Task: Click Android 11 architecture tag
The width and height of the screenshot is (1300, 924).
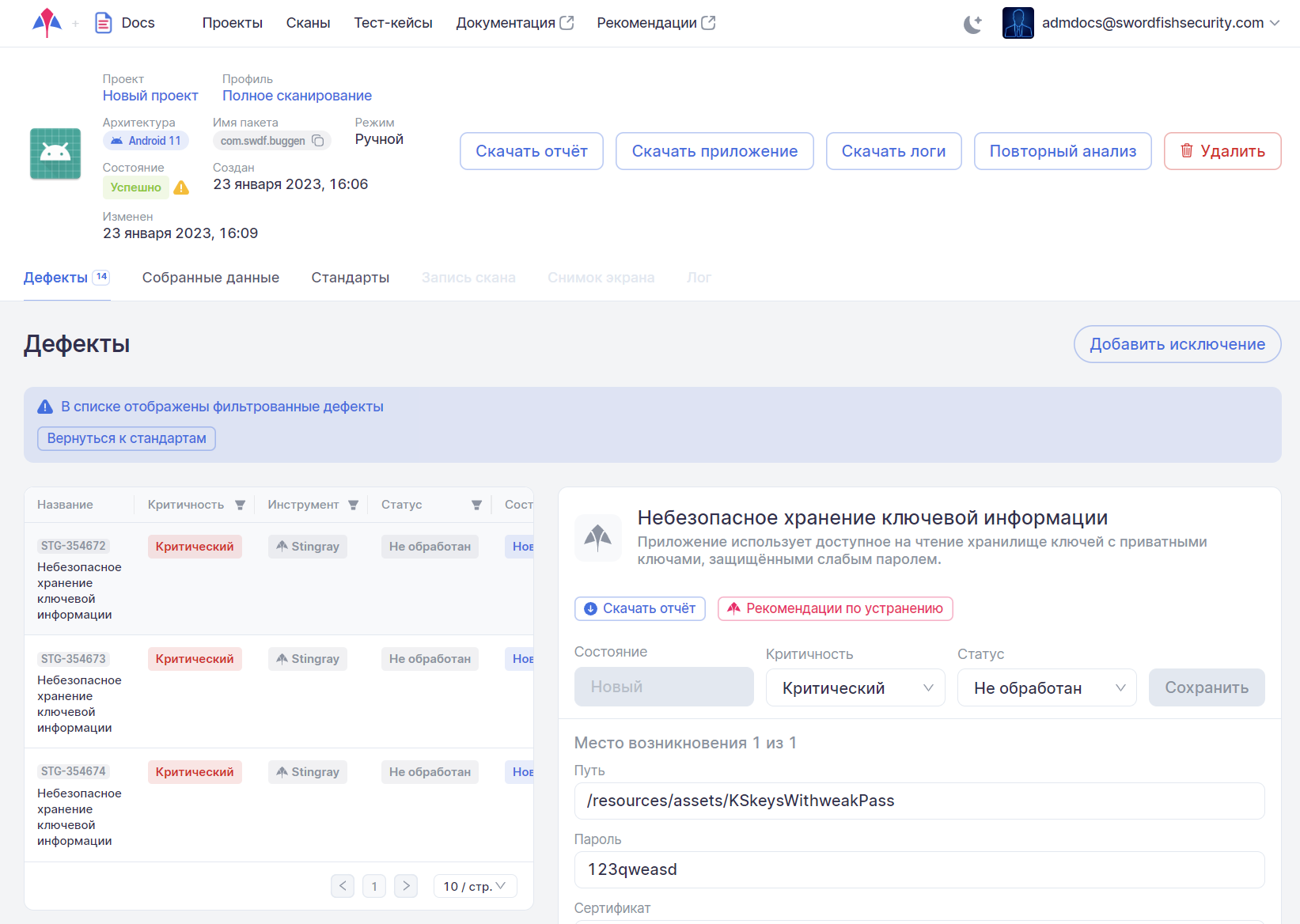Action: point(146,141)
